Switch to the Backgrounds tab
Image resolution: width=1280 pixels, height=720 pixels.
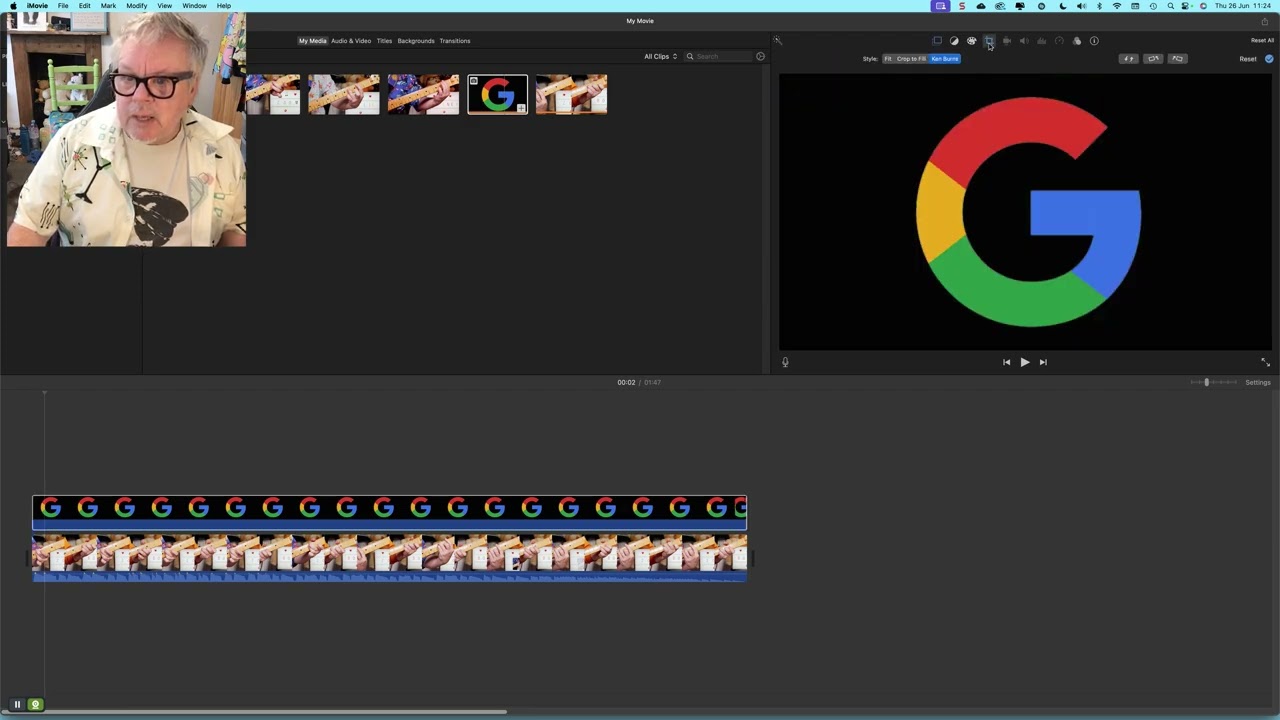point(416,41)
